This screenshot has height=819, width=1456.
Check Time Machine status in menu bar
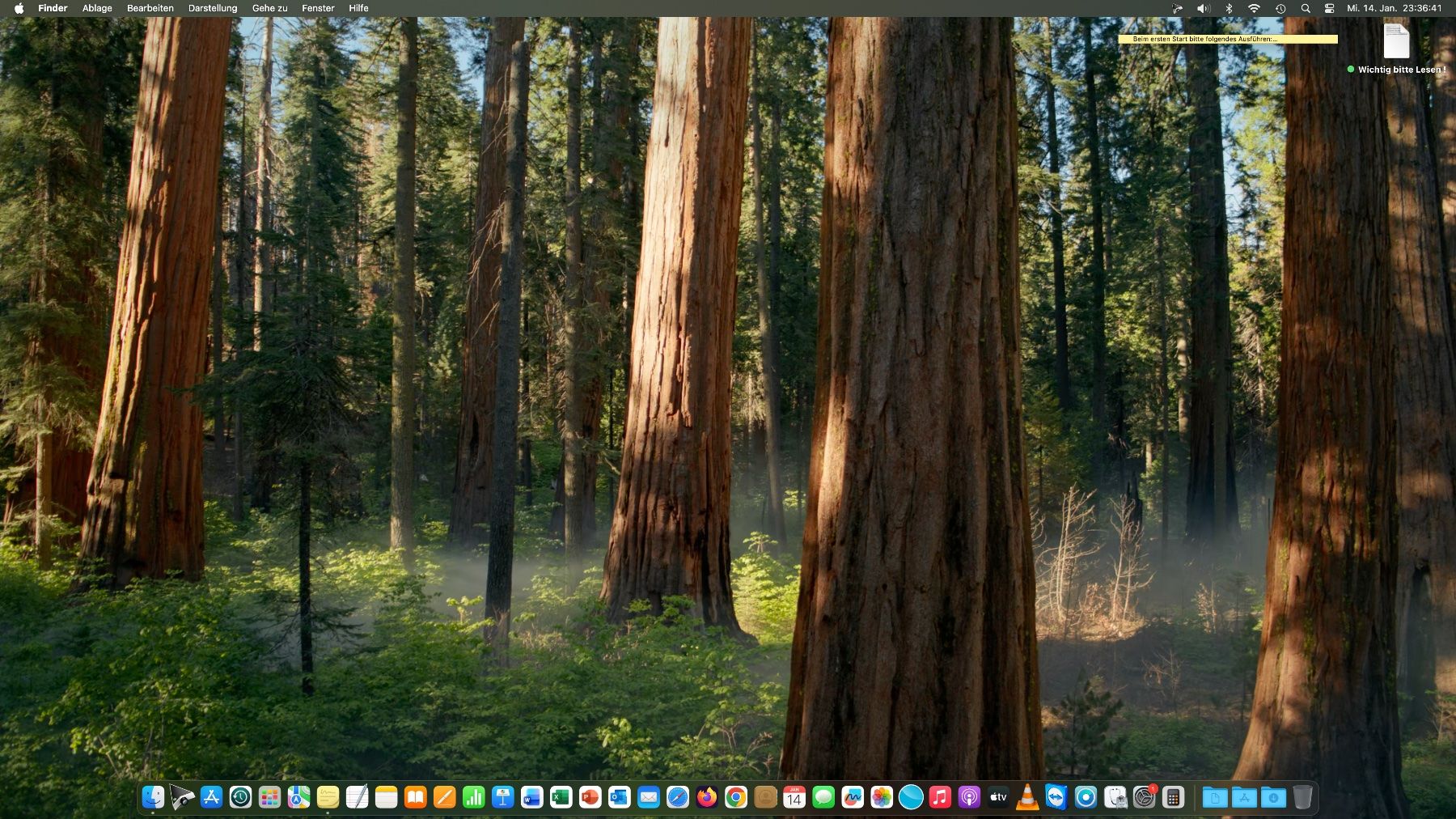[x=1280, y=8]
